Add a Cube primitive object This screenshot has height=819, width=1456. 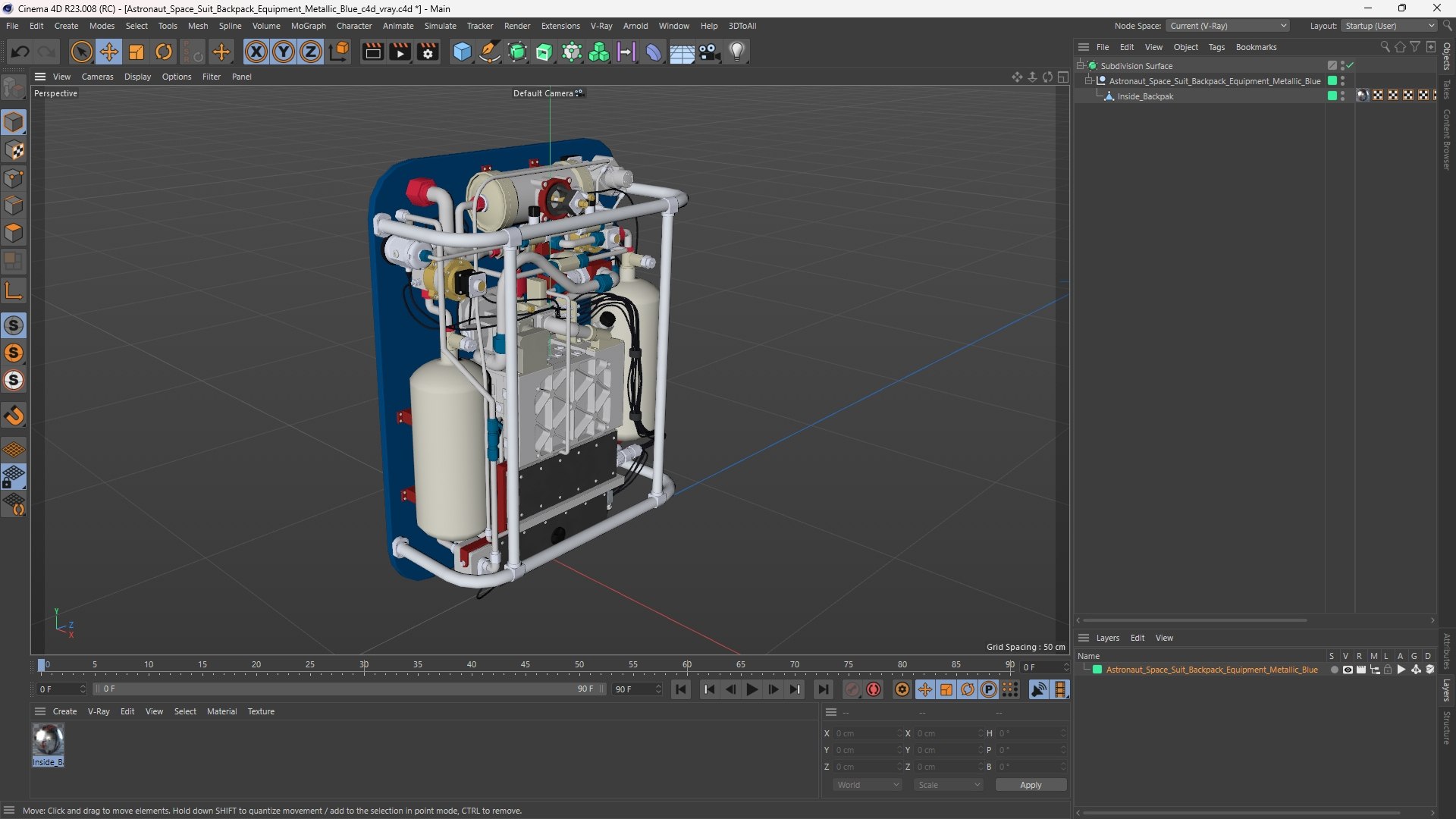(x=462, y=52)
